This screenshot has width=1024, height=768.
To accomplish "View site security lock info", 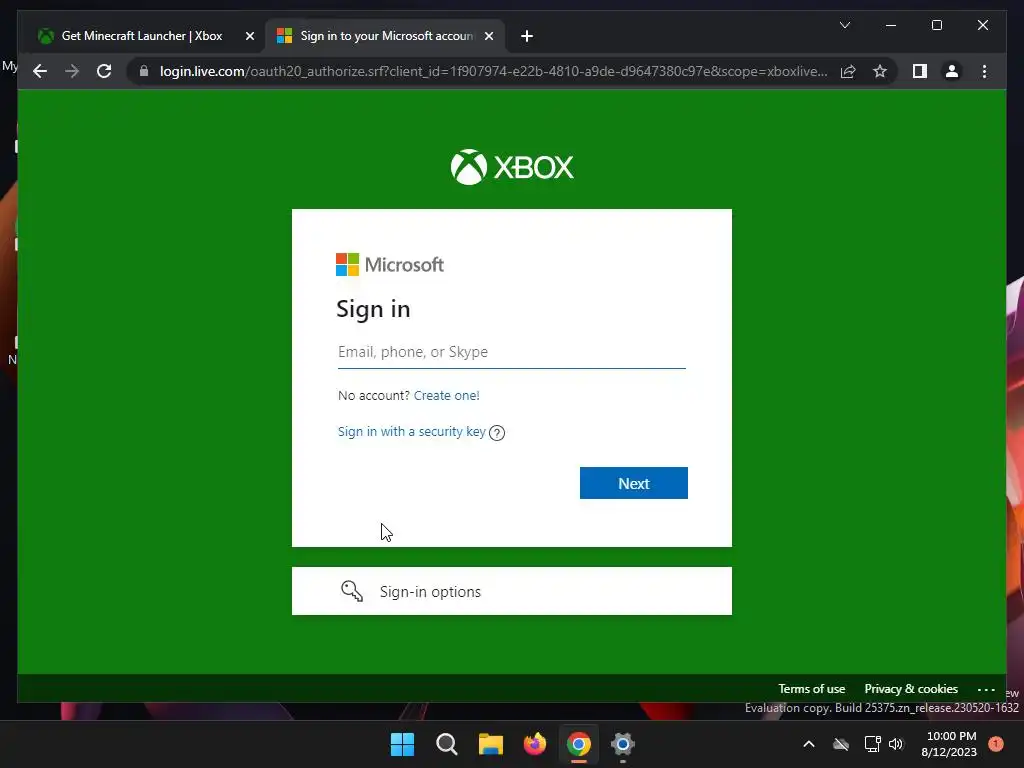I will [x=144, y=71].
